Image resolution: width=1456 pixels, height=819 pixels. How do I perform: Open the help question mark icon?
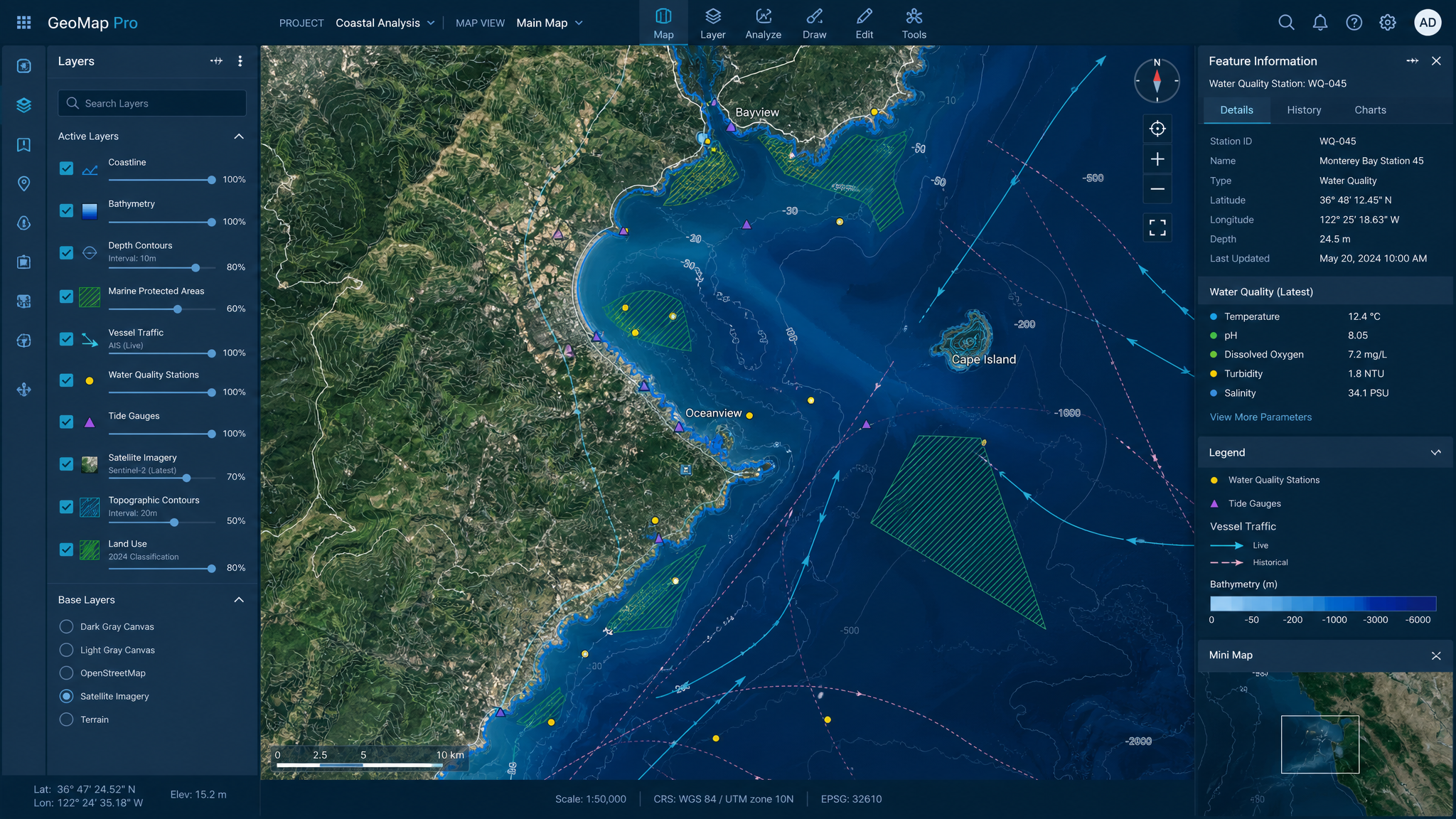[1354, 23]
